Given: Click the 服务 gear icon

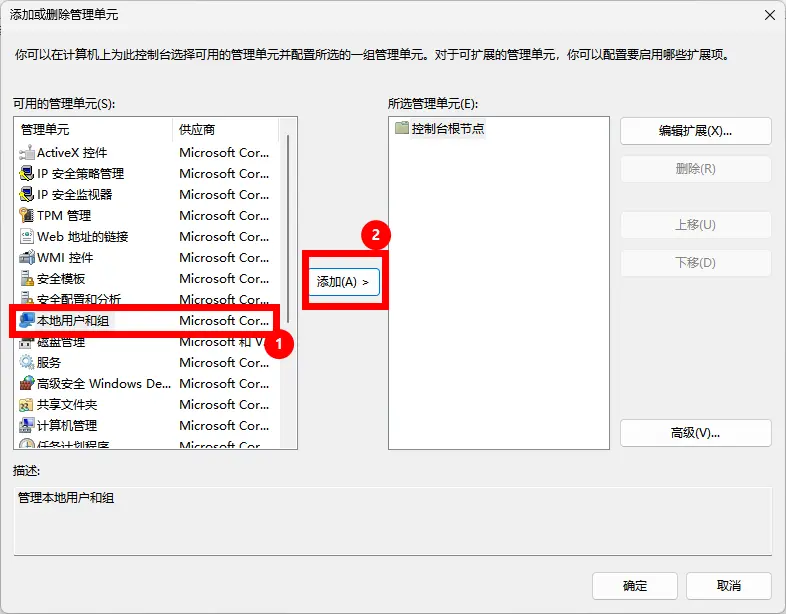Looking at the screenshot, I should coord(27,363).
